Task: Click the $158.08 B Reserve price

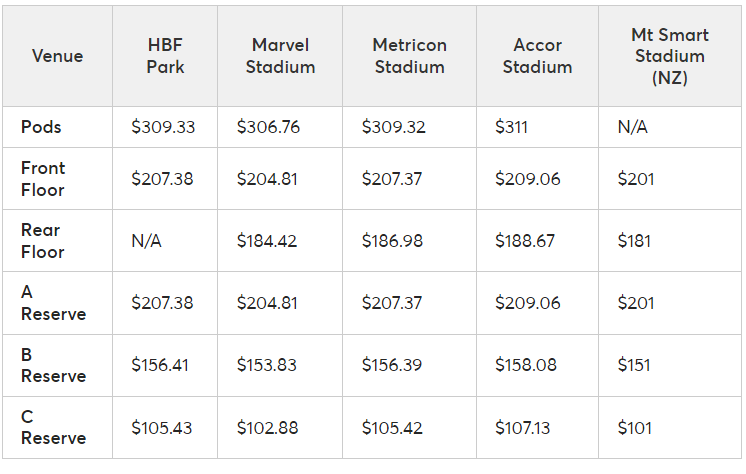Action: 527,365
